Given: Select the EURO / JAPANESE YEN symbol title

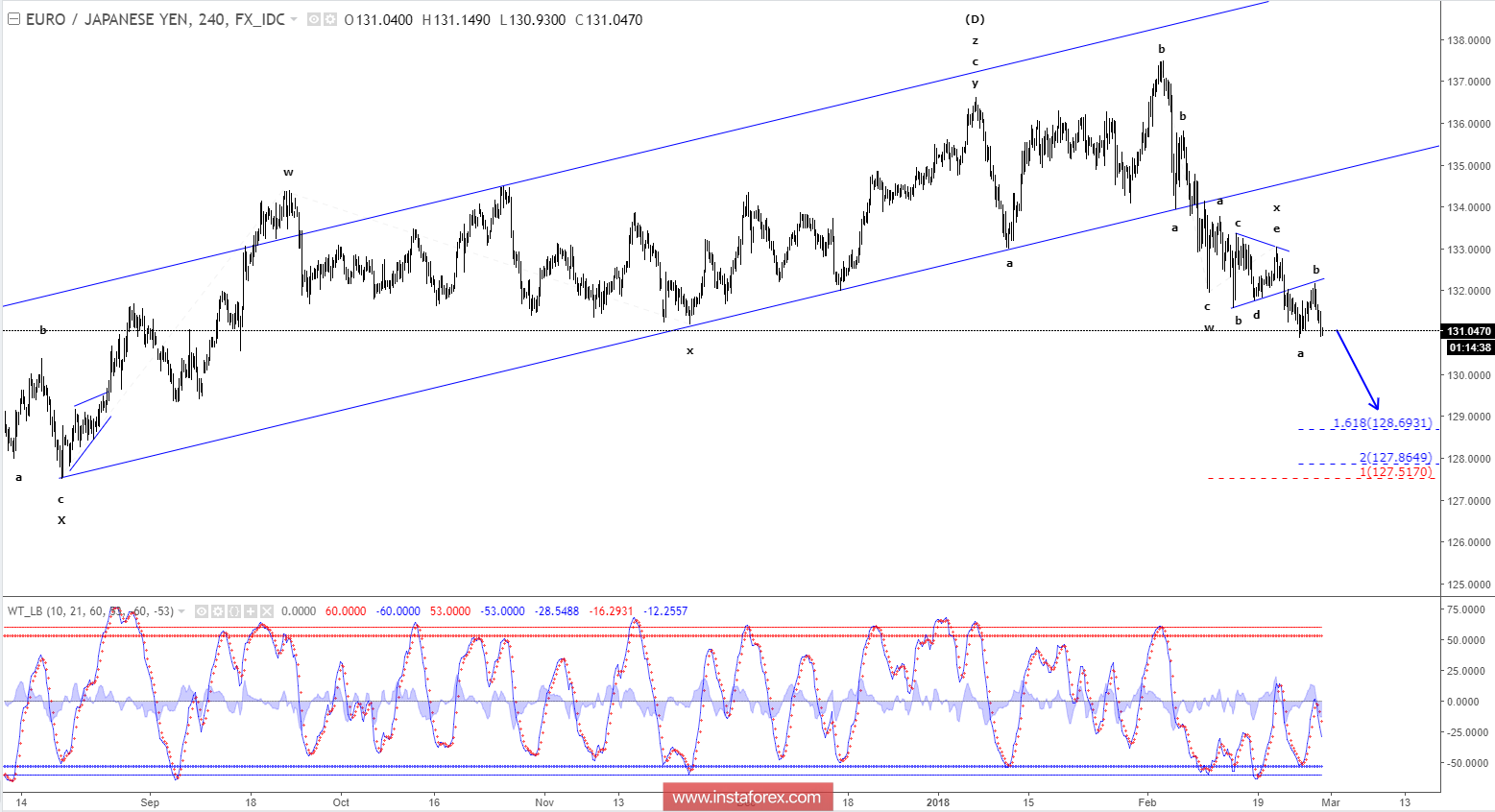Looking at the screenshot, I should [x=106, y=19].
